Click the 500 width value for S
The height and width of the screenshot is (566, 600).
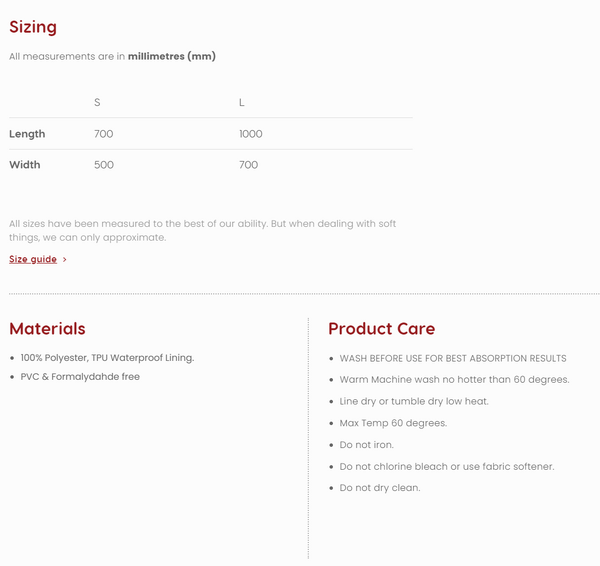pyautogui.click(x=104, y=165)
